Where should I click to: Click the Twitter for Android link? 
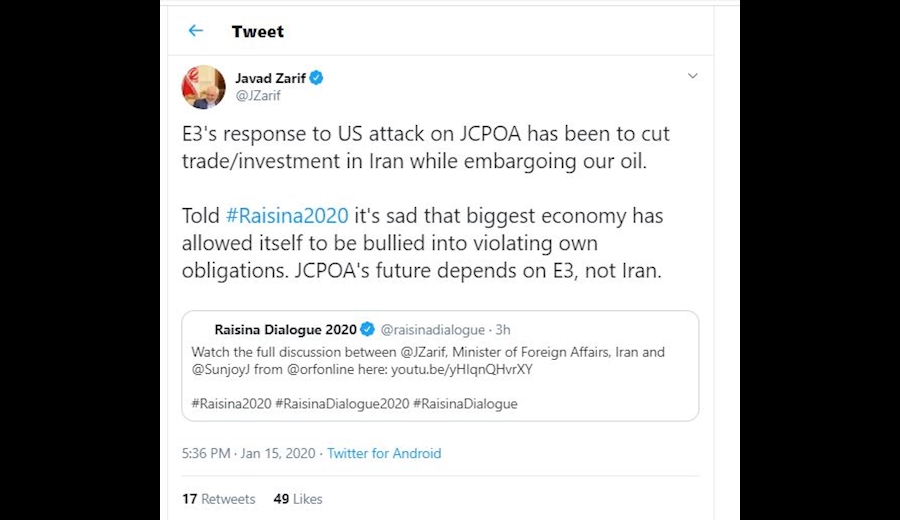[x=384, y=453]
